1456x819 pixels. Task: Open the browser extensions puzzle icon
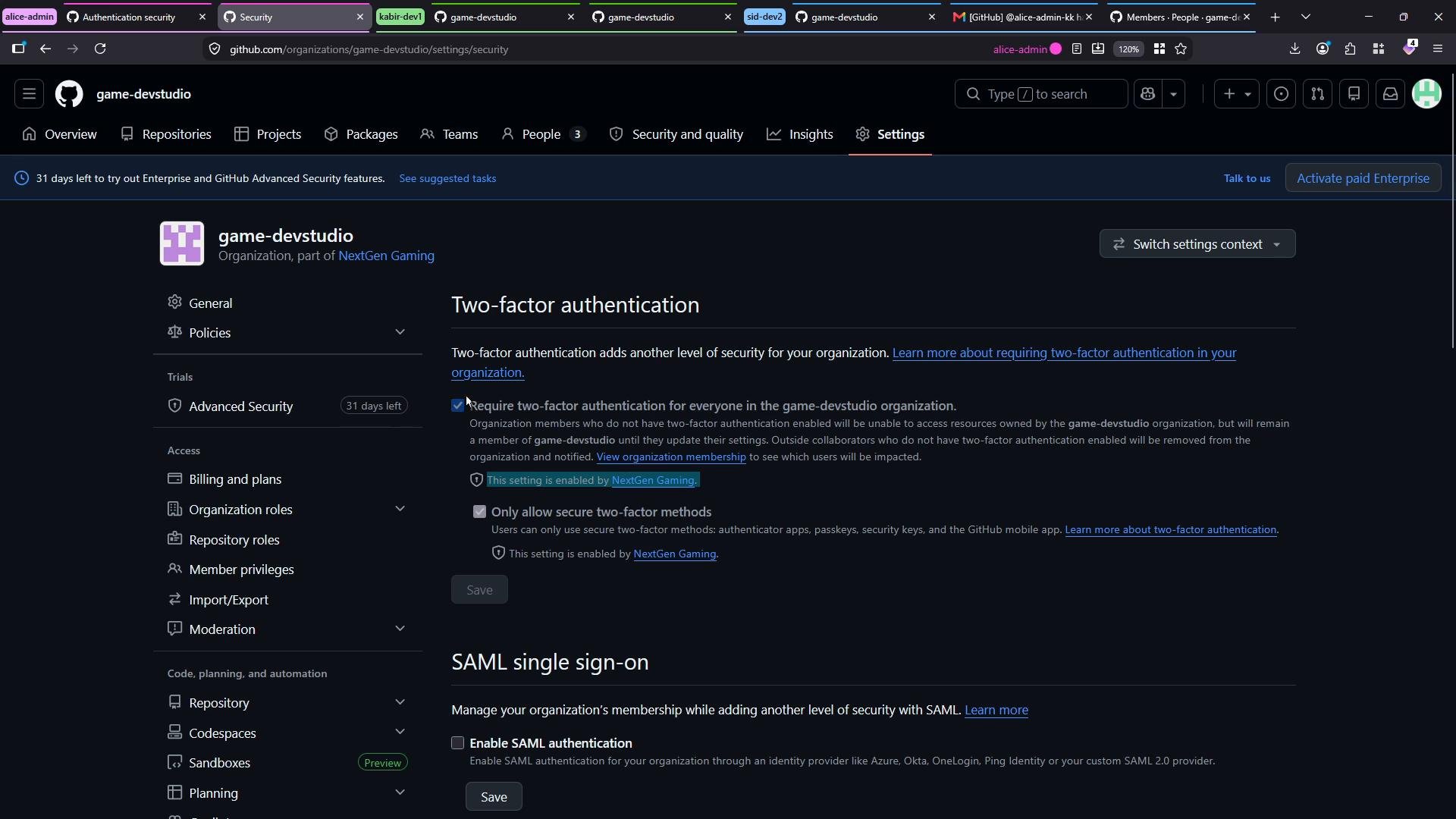pyautogui.click(x=1351, y=49)
